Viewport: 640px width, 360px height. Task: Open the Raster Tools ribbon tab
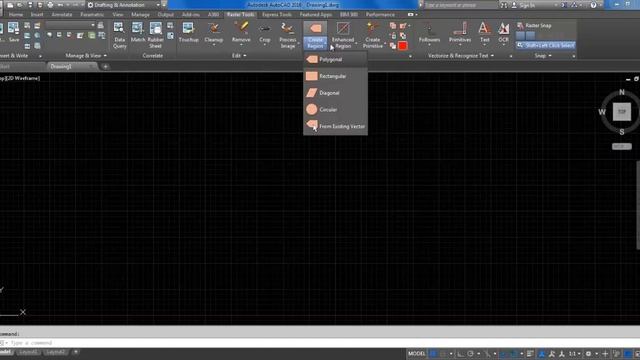[240, 14]
